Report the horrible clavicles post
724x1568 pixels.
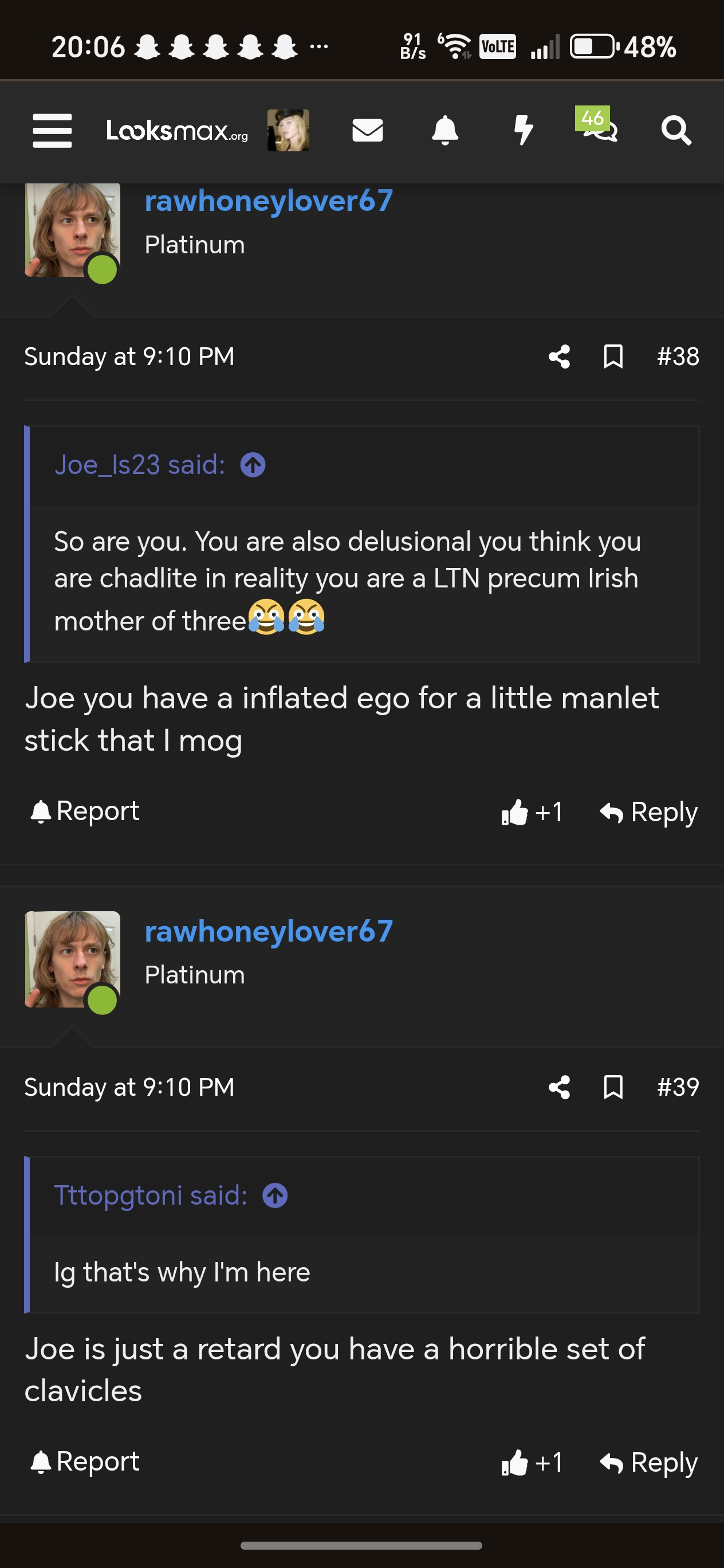point(85,1461)
